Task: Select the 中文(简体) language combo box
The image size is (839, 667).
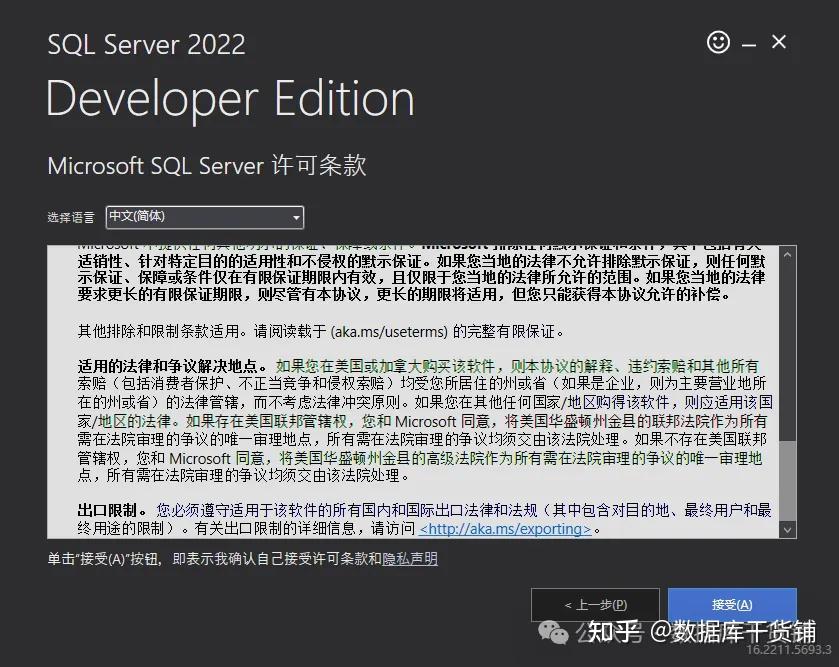Action: 204,217
